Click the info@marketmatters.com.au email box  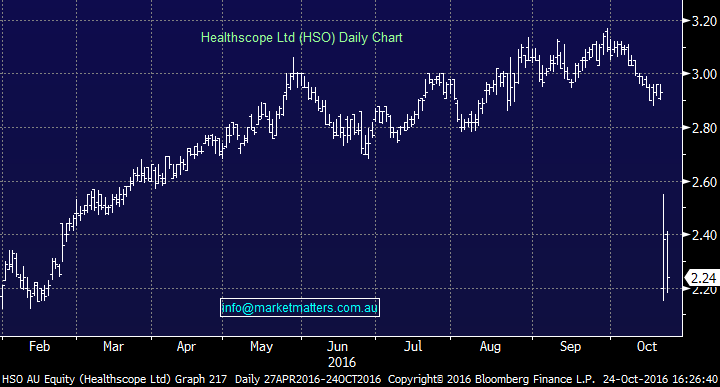coord(300,308)
